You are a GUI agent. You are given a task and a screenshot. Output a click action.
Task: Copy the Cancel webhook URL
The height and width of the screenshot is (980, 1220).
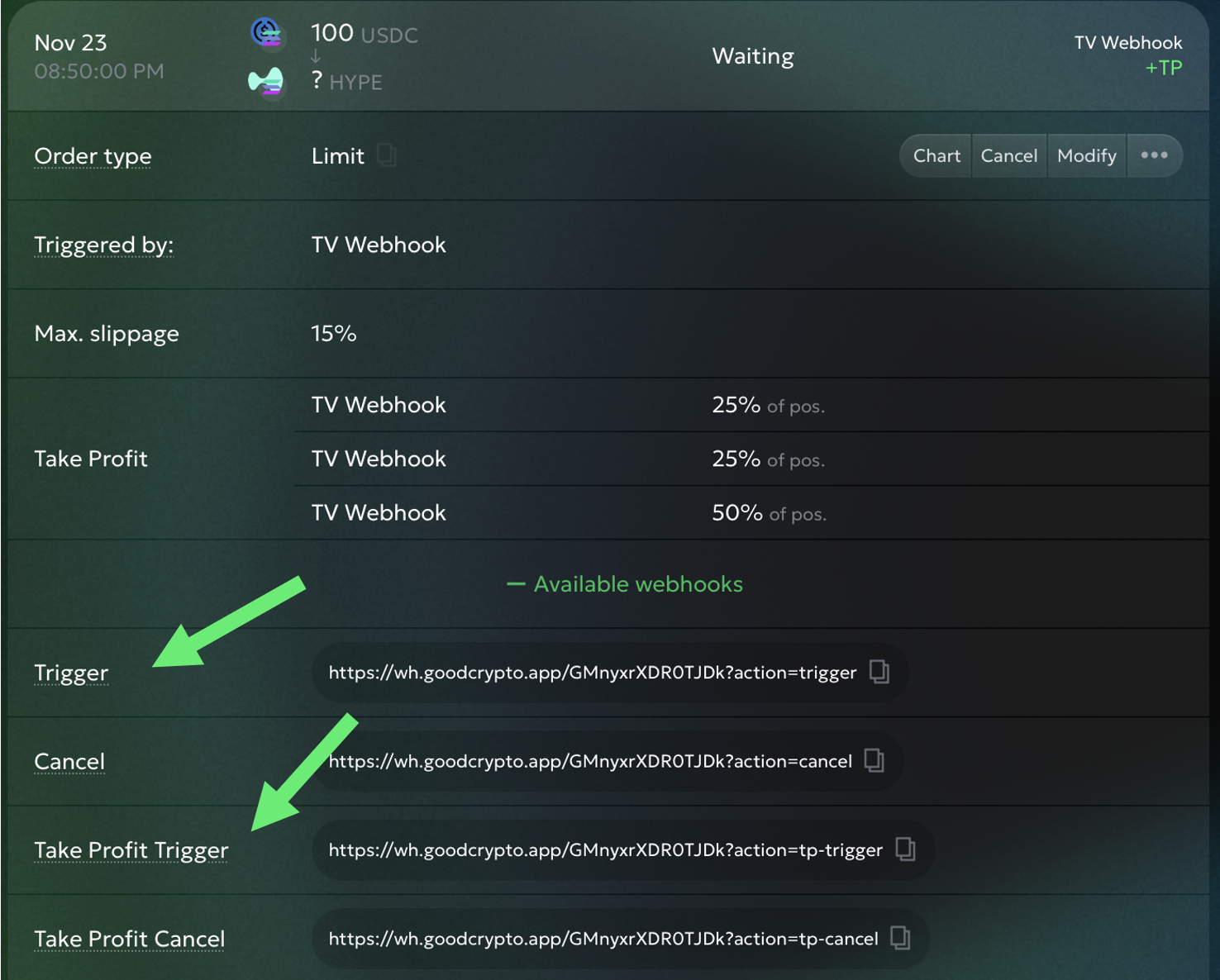[x=874, y=760]
